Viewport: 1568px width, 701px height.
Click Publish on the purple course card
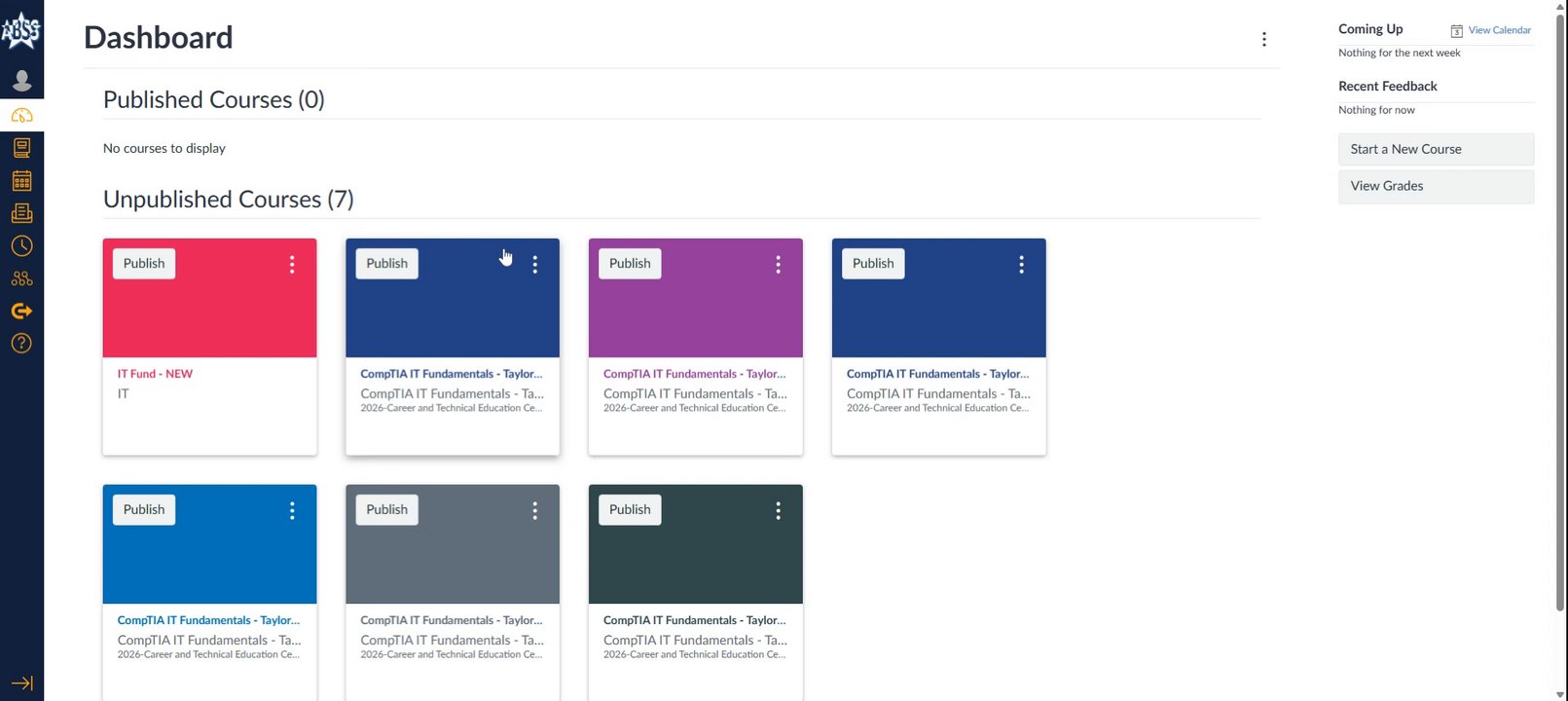(630, 264)
